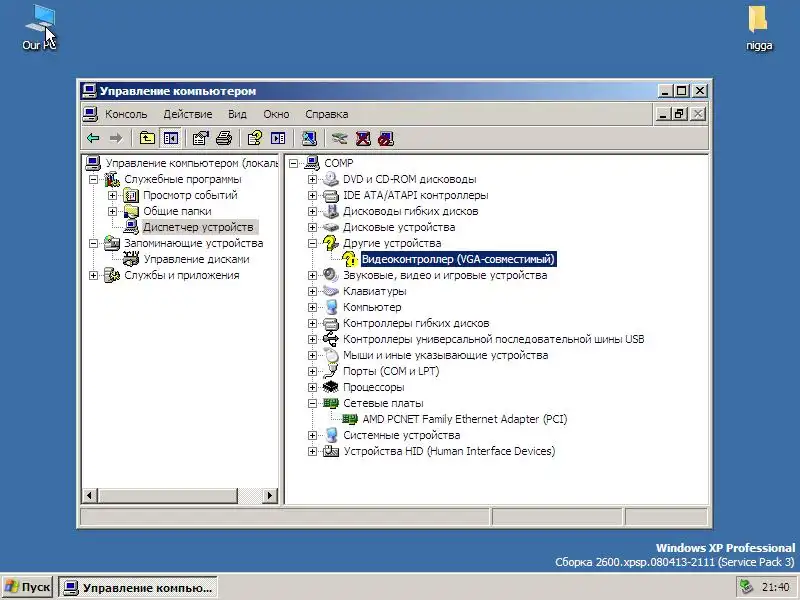Select AMD PCNET Family Ethernet Adapter

(465, 419)
